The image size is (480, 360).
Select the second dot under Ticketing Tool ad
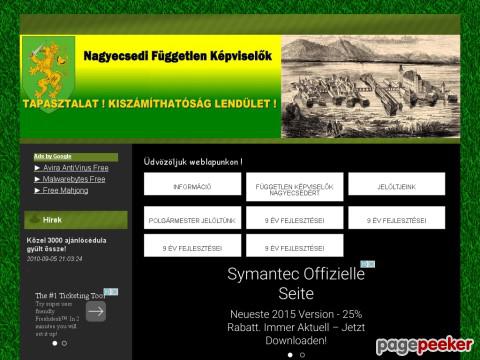(x=64, y=343)
